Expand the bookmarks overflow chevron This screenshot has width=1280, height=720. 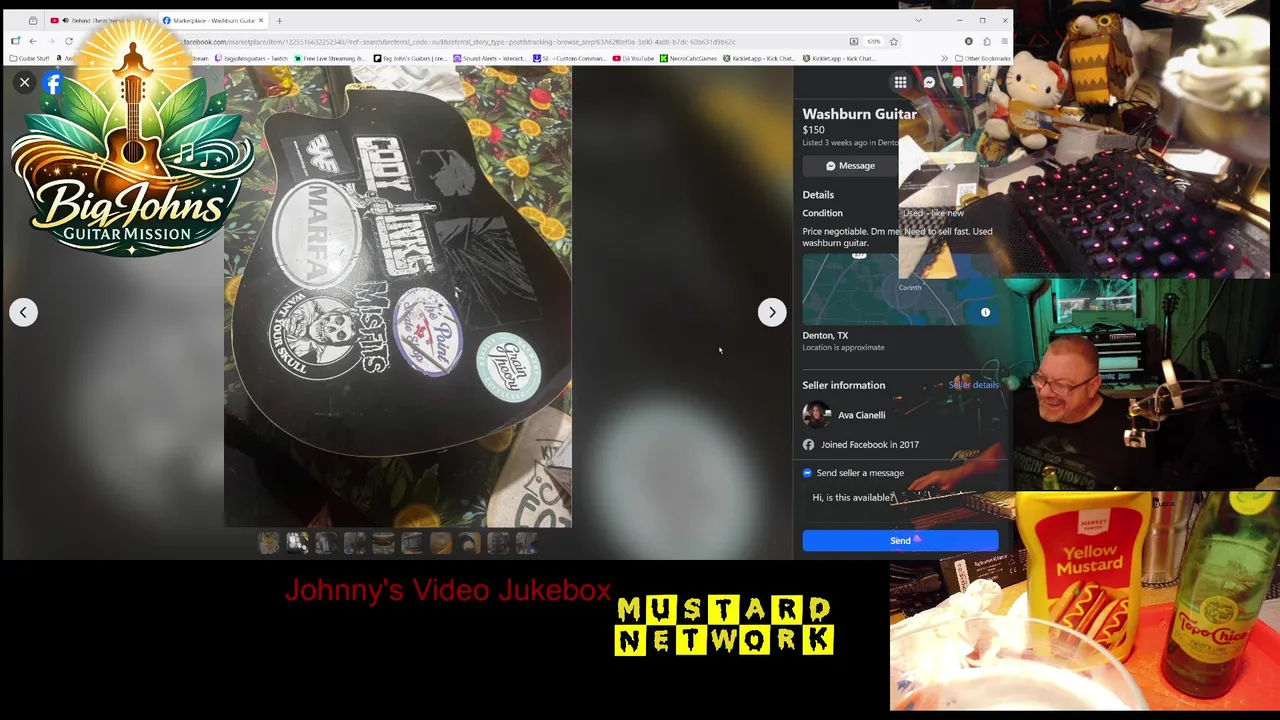pos(944,58)
